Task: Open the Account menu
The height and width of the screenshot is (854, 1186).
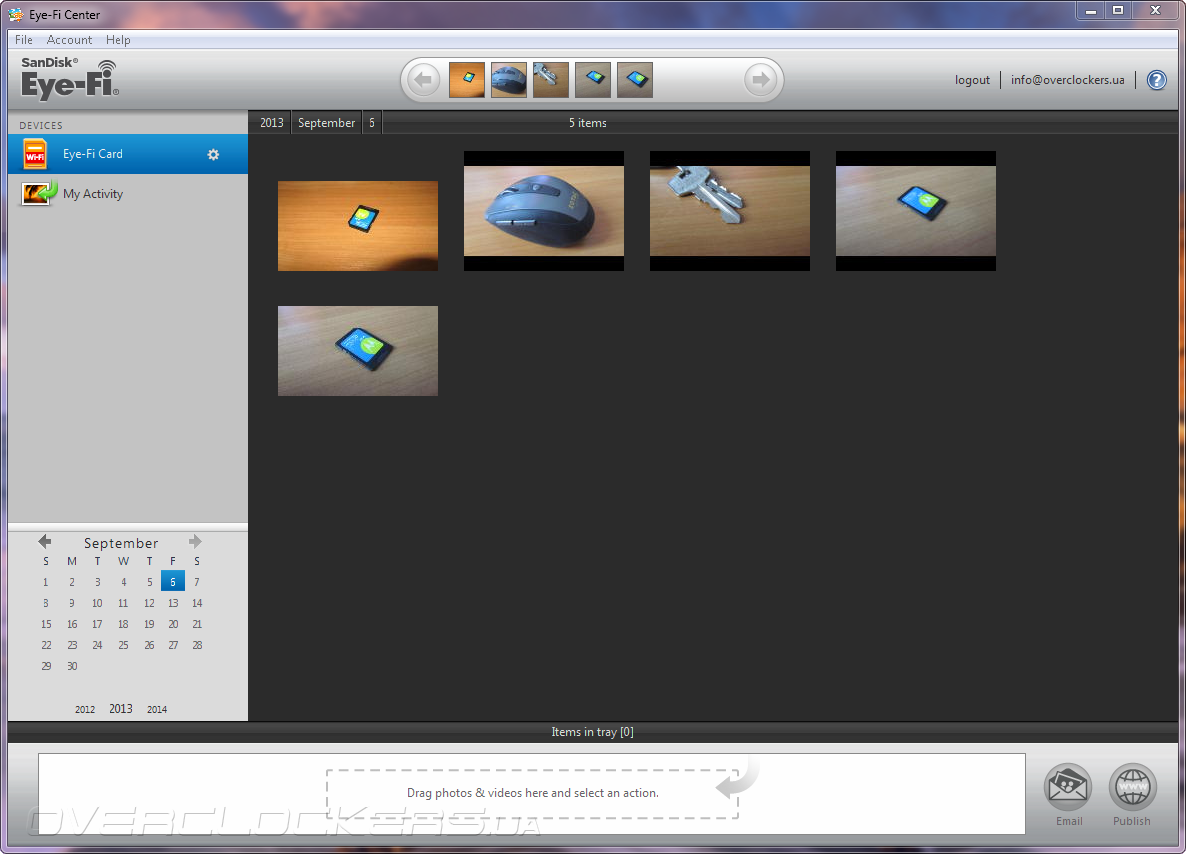Action: click(69, 39)
